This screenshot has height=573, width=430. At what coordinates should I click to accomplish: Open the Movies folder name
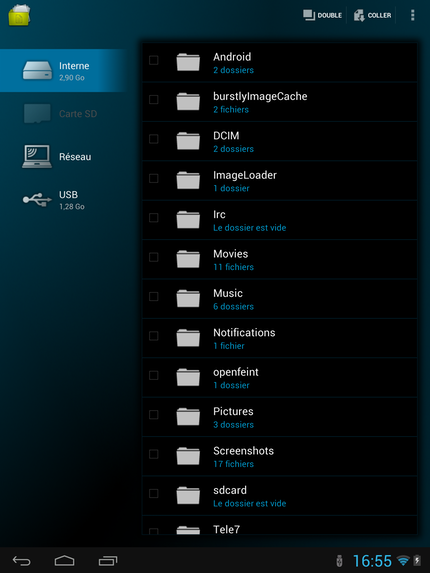coord(231,254)
